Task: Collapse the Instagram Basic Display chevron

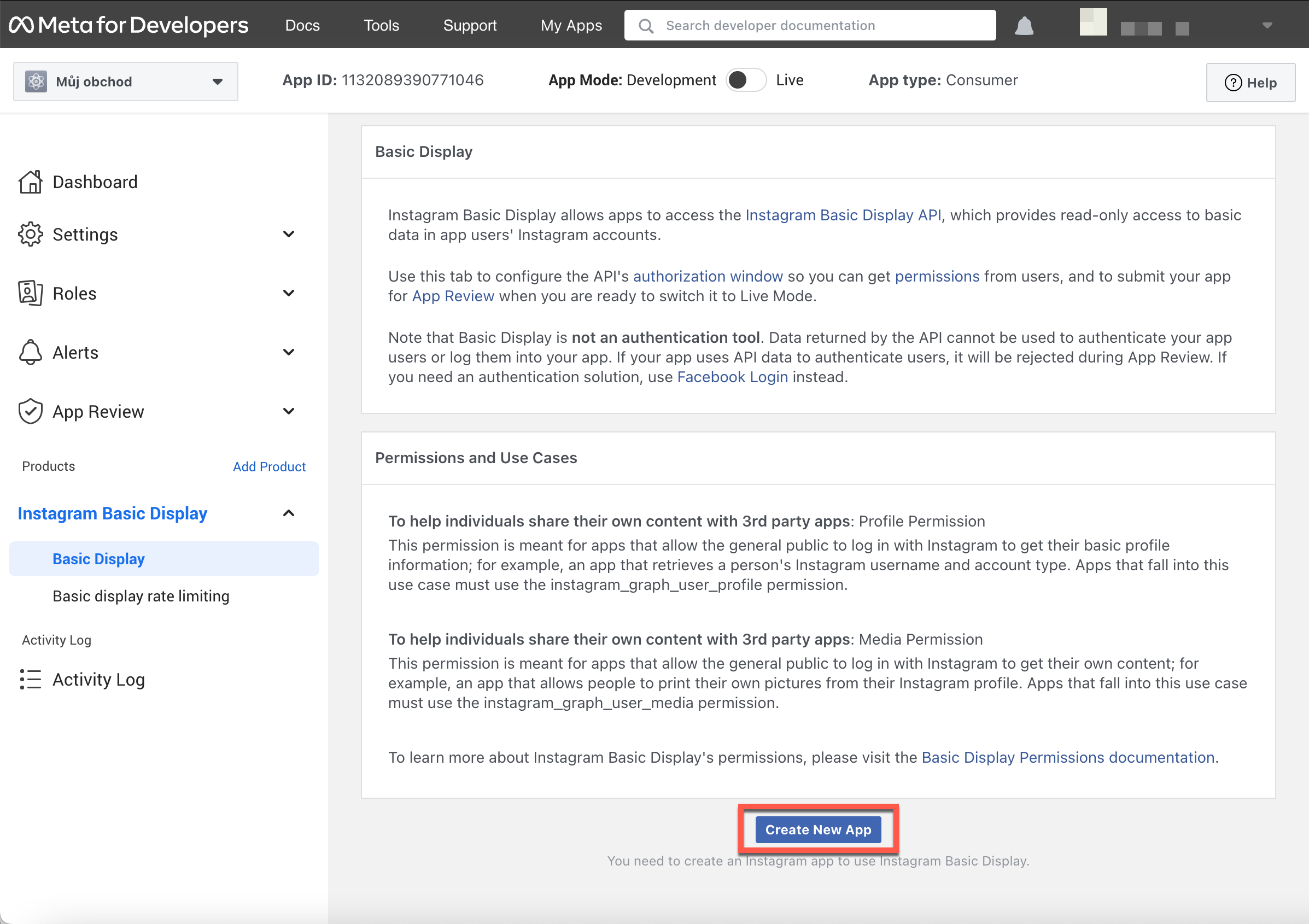Action: point(289,513)
